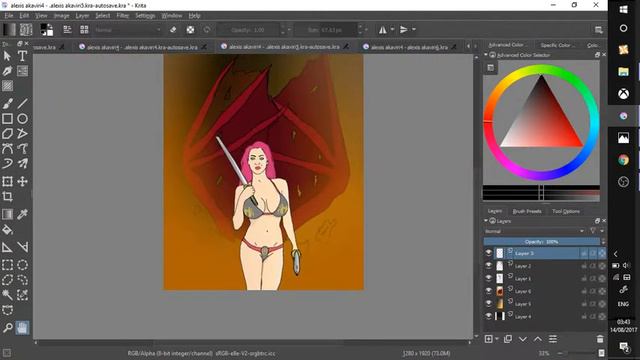The width and height of the screenshot is (640, 360).
Task: Toggle lock on Layer 2
Action: (x=584, y=266)
